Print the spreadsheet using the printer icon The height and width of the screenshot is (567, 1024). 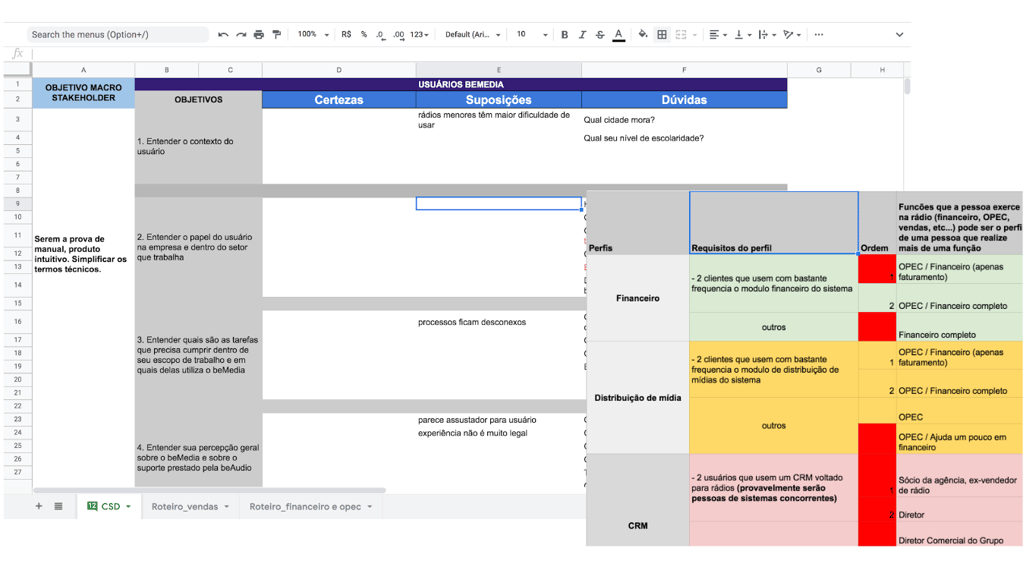(259, 35)
